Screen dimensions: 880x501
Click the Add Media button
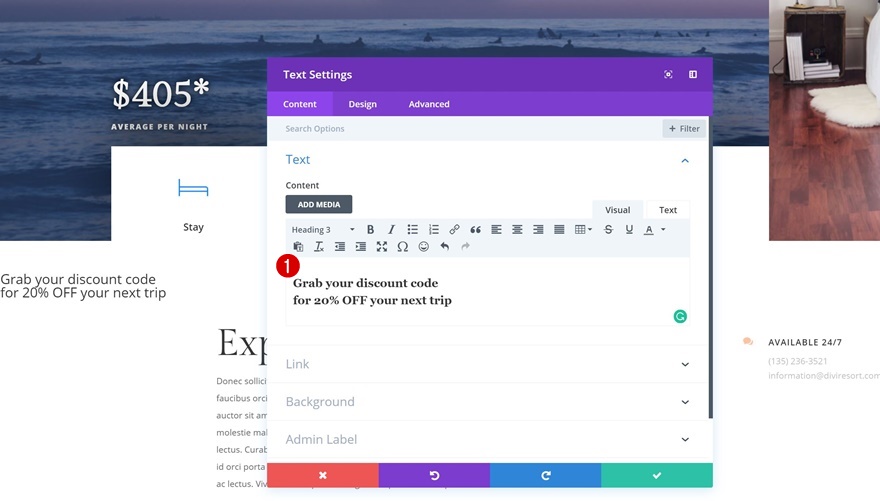(x=319, y=204)
